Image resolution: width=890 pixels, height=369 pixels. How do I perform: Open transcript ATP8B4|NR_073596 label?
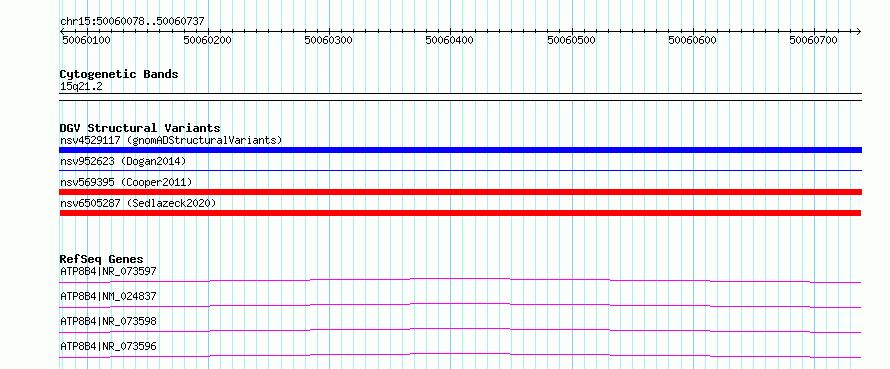click(x=108, y=346)
